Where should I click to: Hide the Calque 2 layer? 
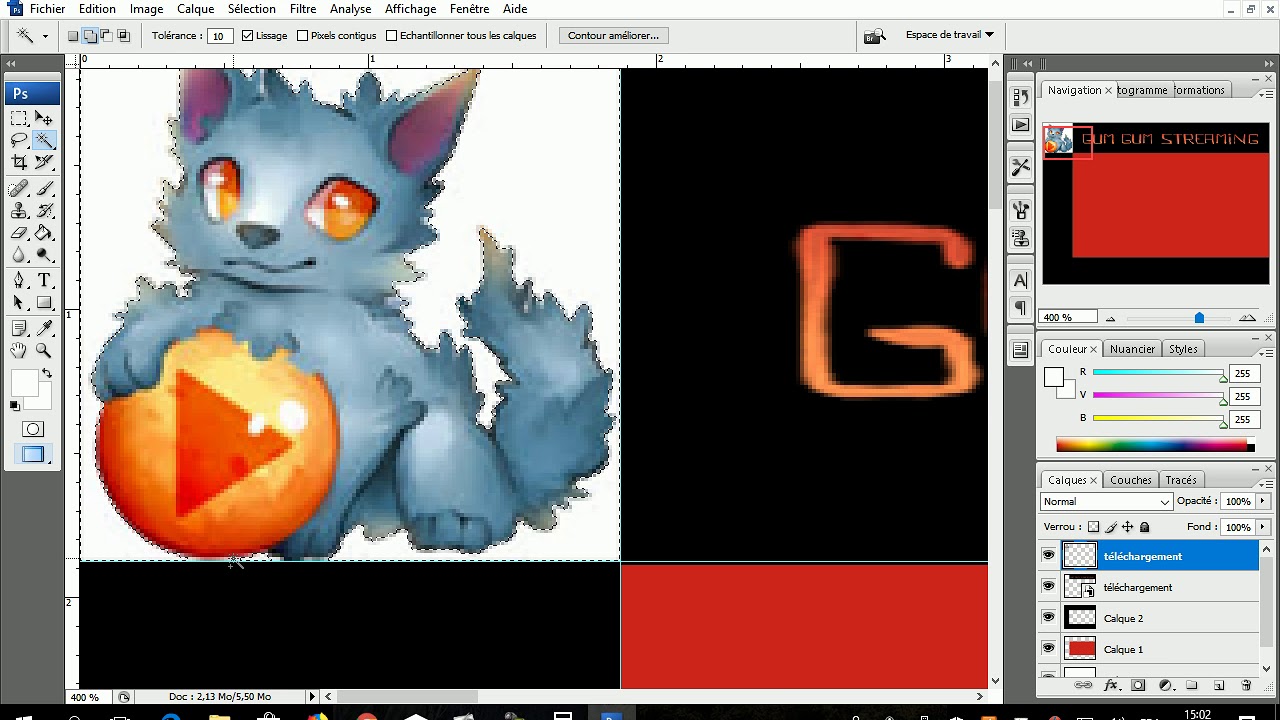point(1048,618)
